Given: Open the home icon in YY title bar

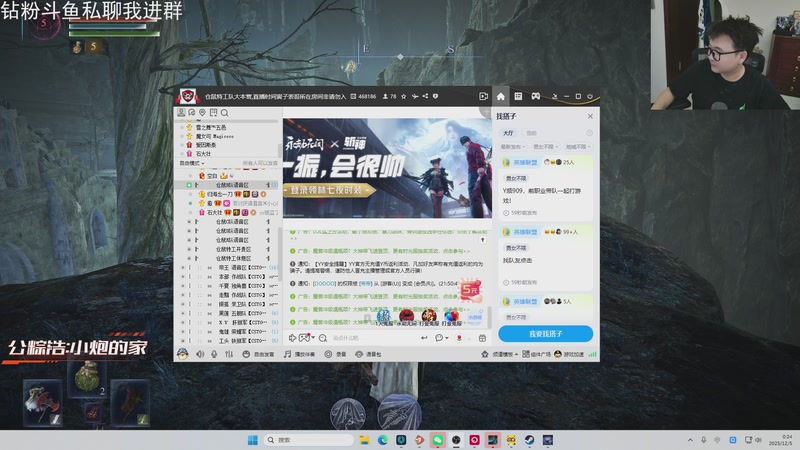Looking at the screenshot, I should coord(501,96).
